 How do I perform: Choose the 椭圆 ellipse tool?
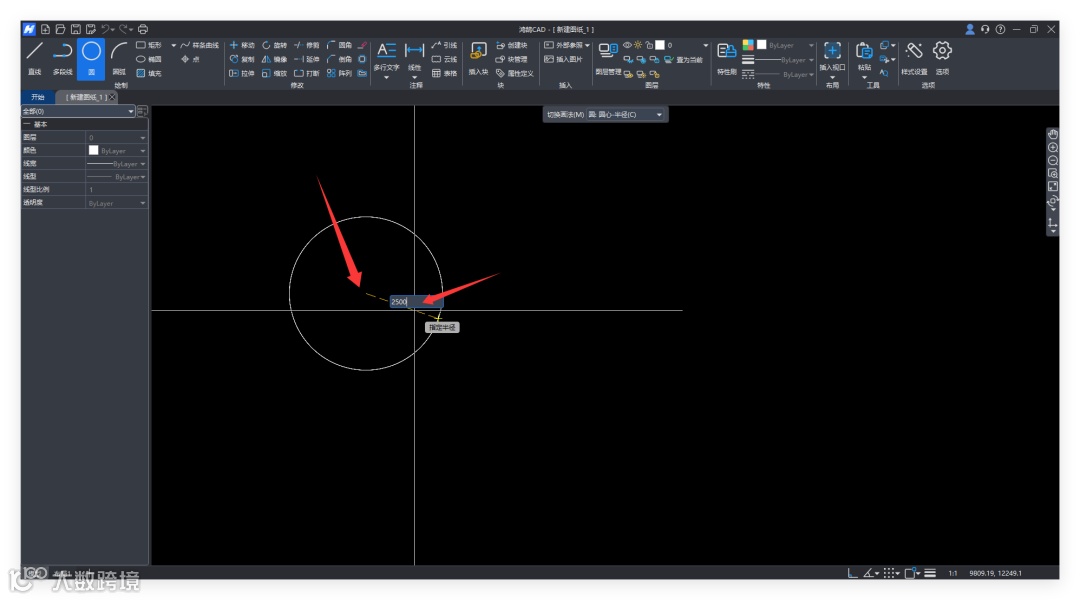pos(149,59)
